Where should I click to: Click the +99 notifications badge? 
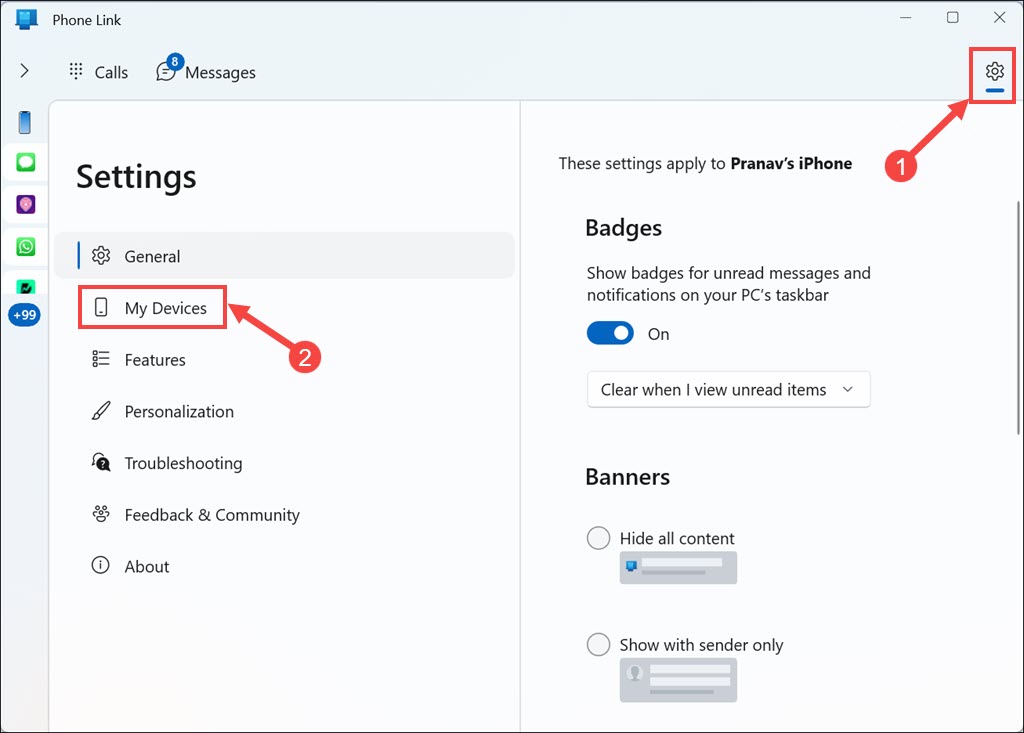tap(24, 315)
